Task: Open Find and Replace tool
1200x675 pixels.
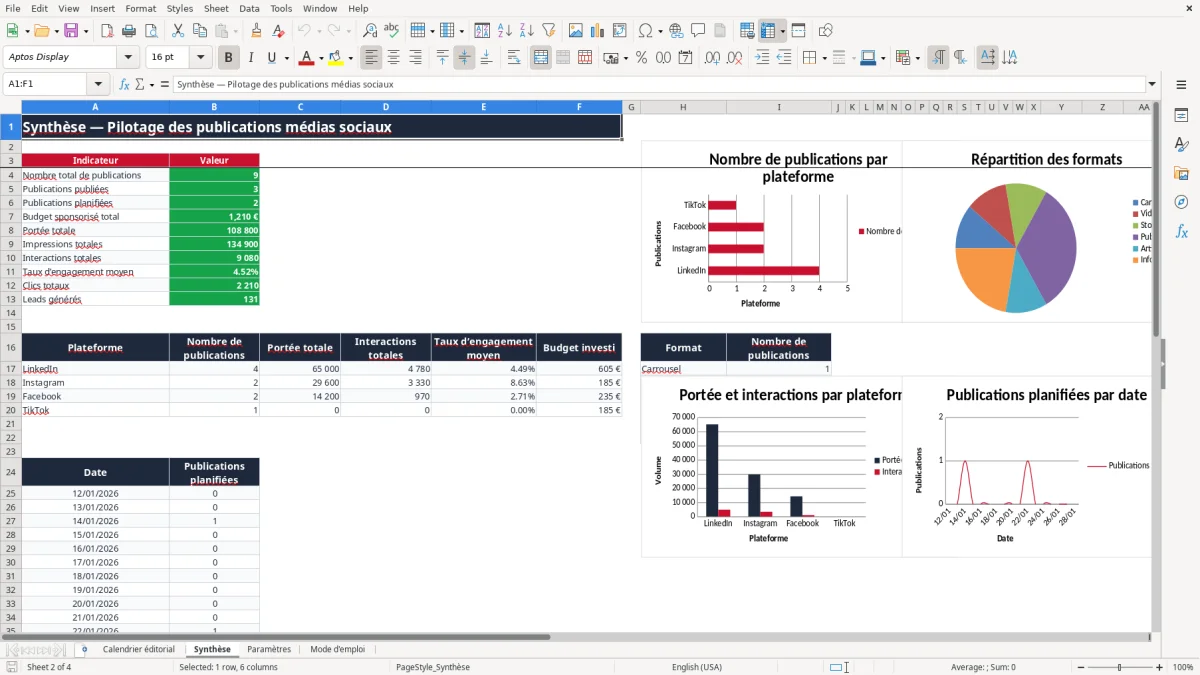Action: pyautogui.click(x=370, y=31)
